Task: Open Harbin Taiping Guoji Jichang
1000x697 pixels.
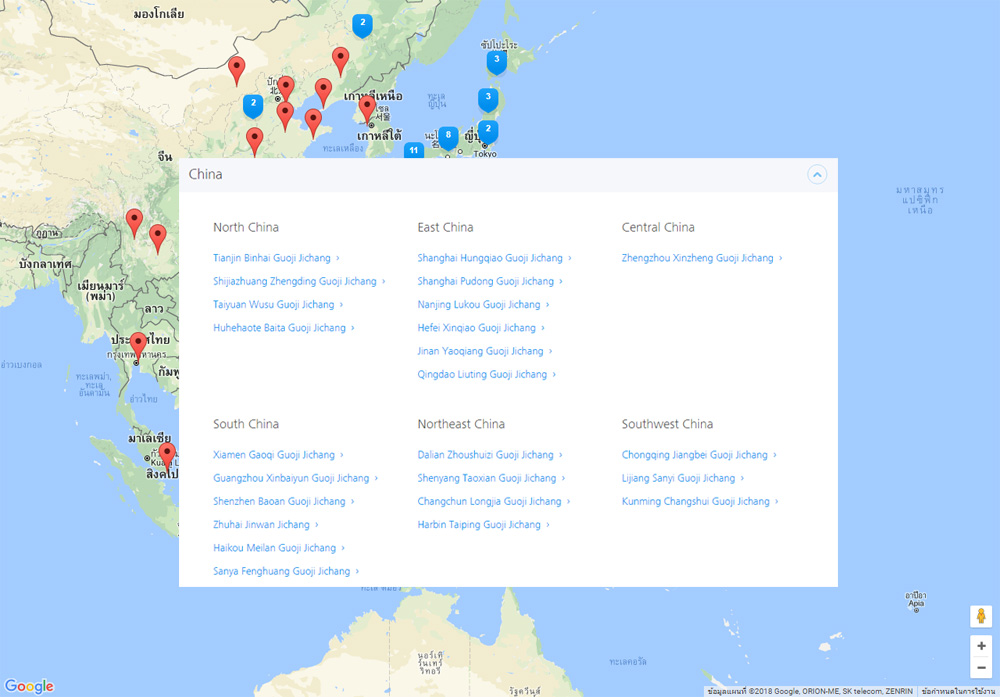Action: [479, 525]
